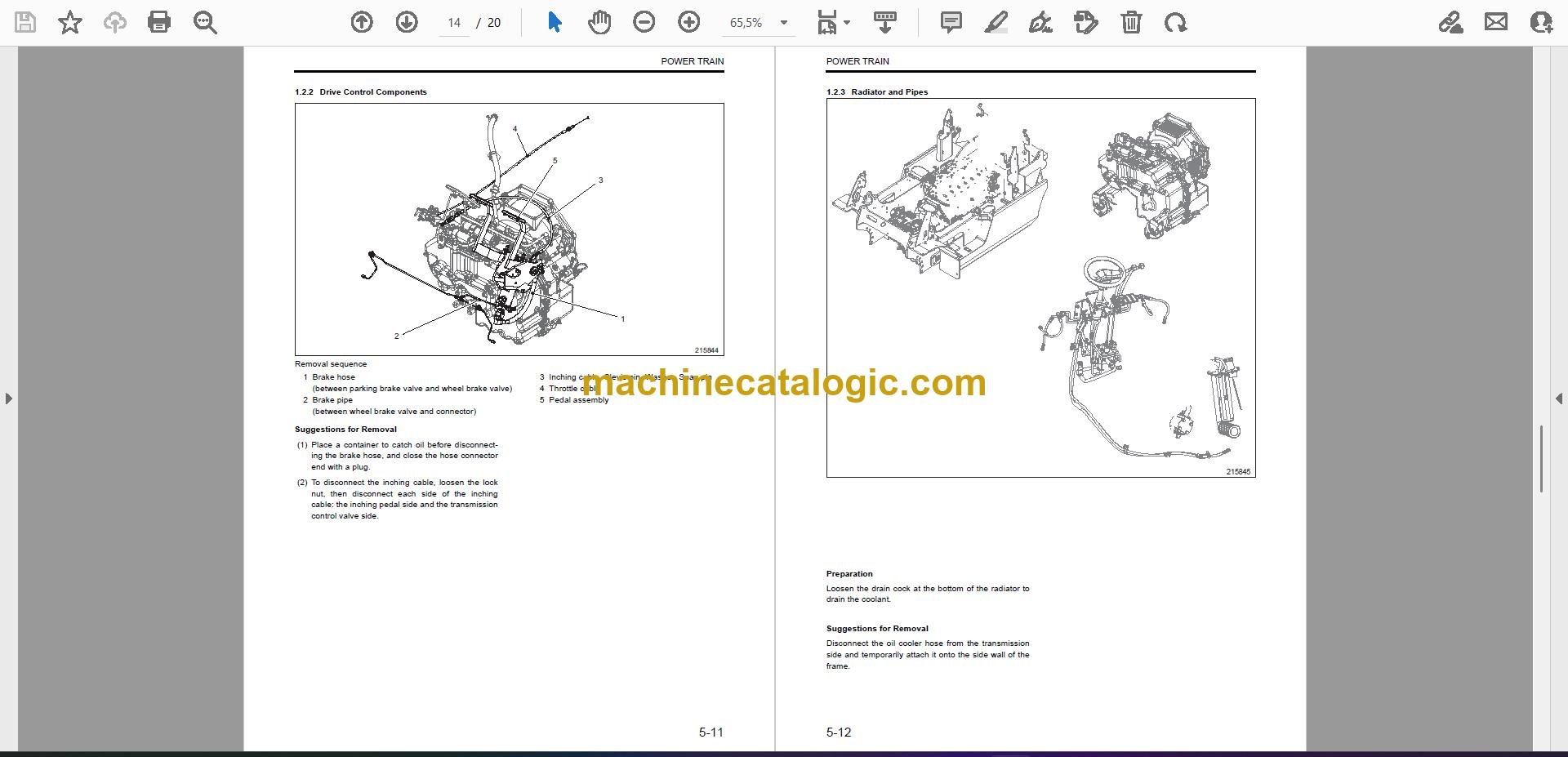Click the vertical scrollbar thumb
Viewport: 1568px width, 757px height.
[1541, 459]
